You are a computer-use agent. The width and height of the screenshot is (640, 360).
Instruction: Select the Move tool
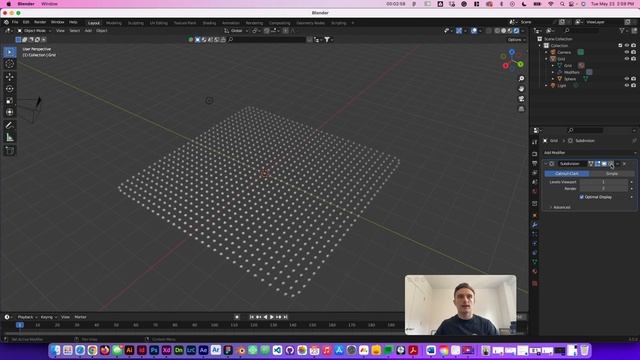pos(10,77)
